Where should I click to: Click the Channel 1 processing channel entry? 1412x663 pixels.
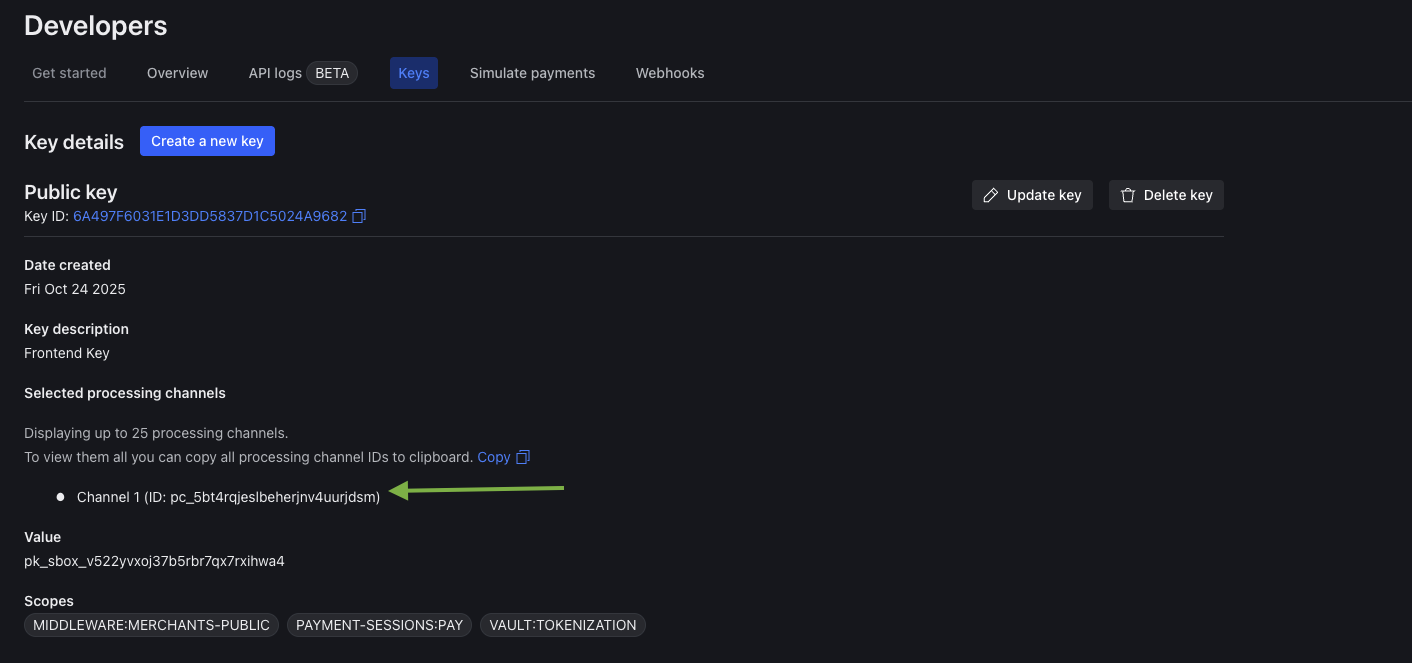pos(228,497)
